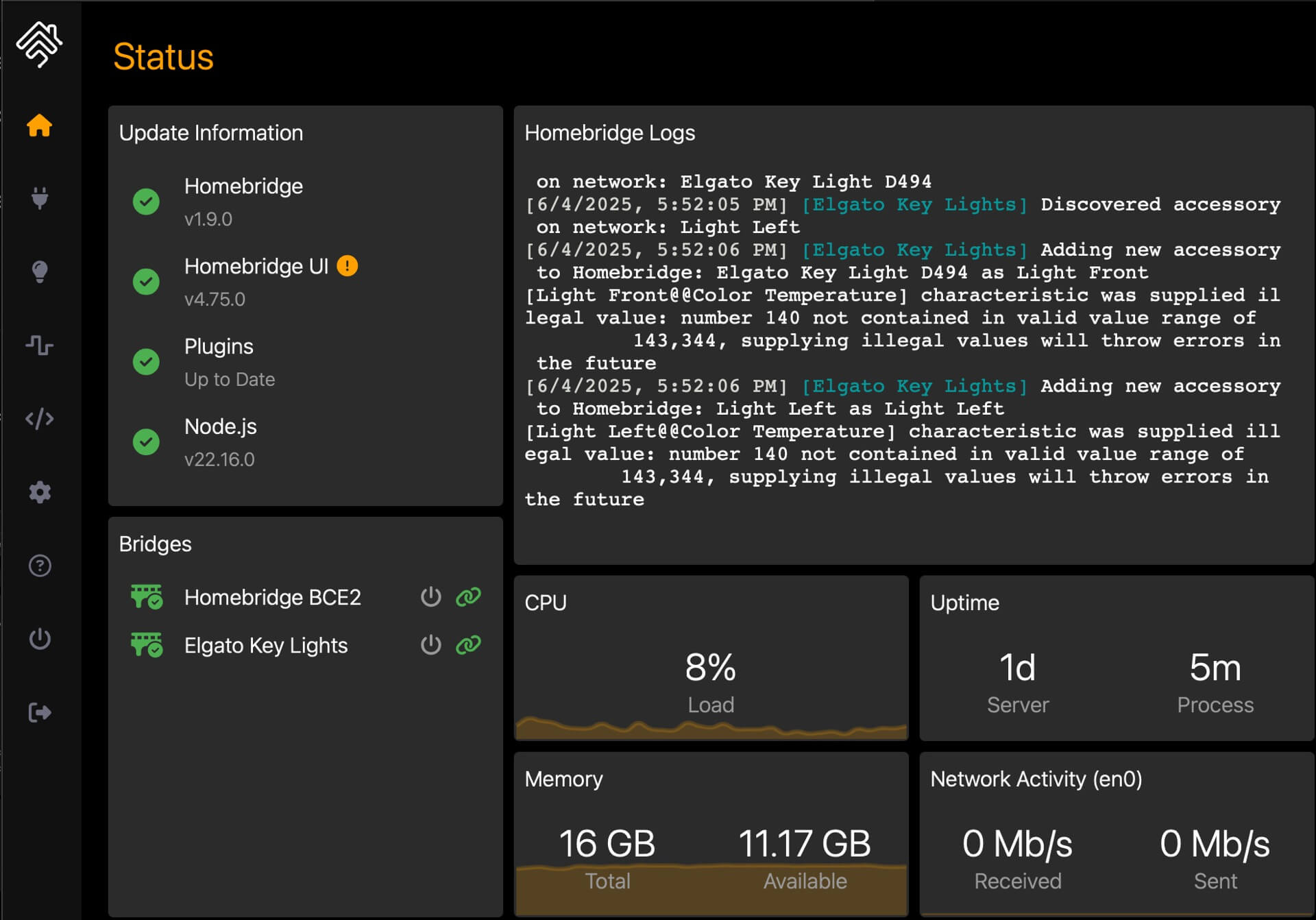Open the logs pulse-wave icon in sidebar

click(x=39, y=345)
